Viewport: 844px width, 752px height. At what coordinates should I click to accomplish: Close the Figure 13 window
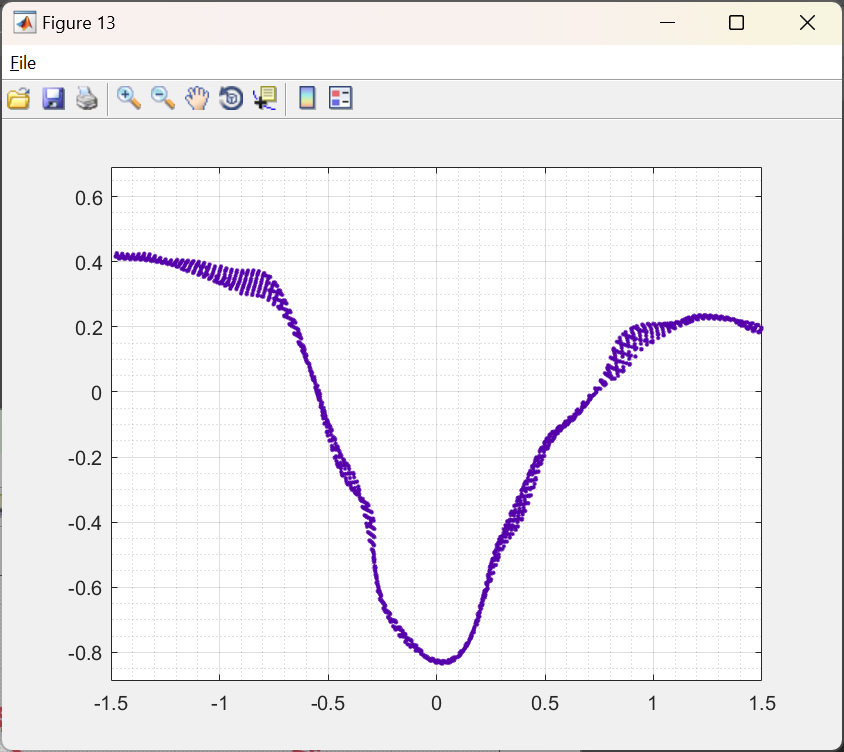[807, 23]
